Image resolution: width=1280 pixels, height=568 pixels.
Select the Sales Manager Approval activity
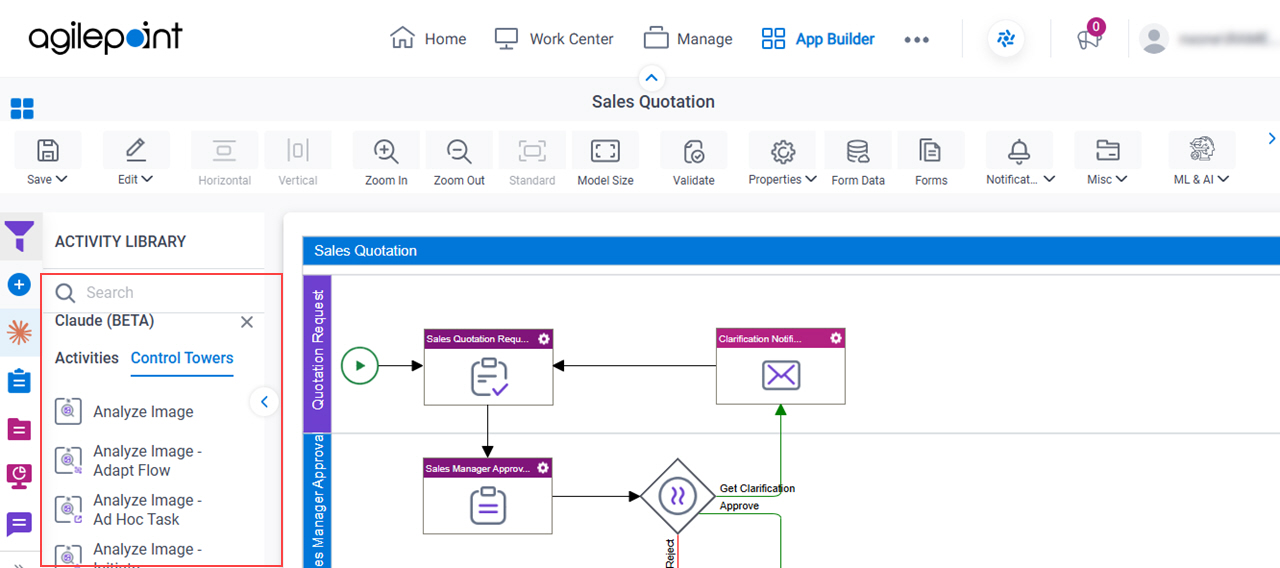488,496
